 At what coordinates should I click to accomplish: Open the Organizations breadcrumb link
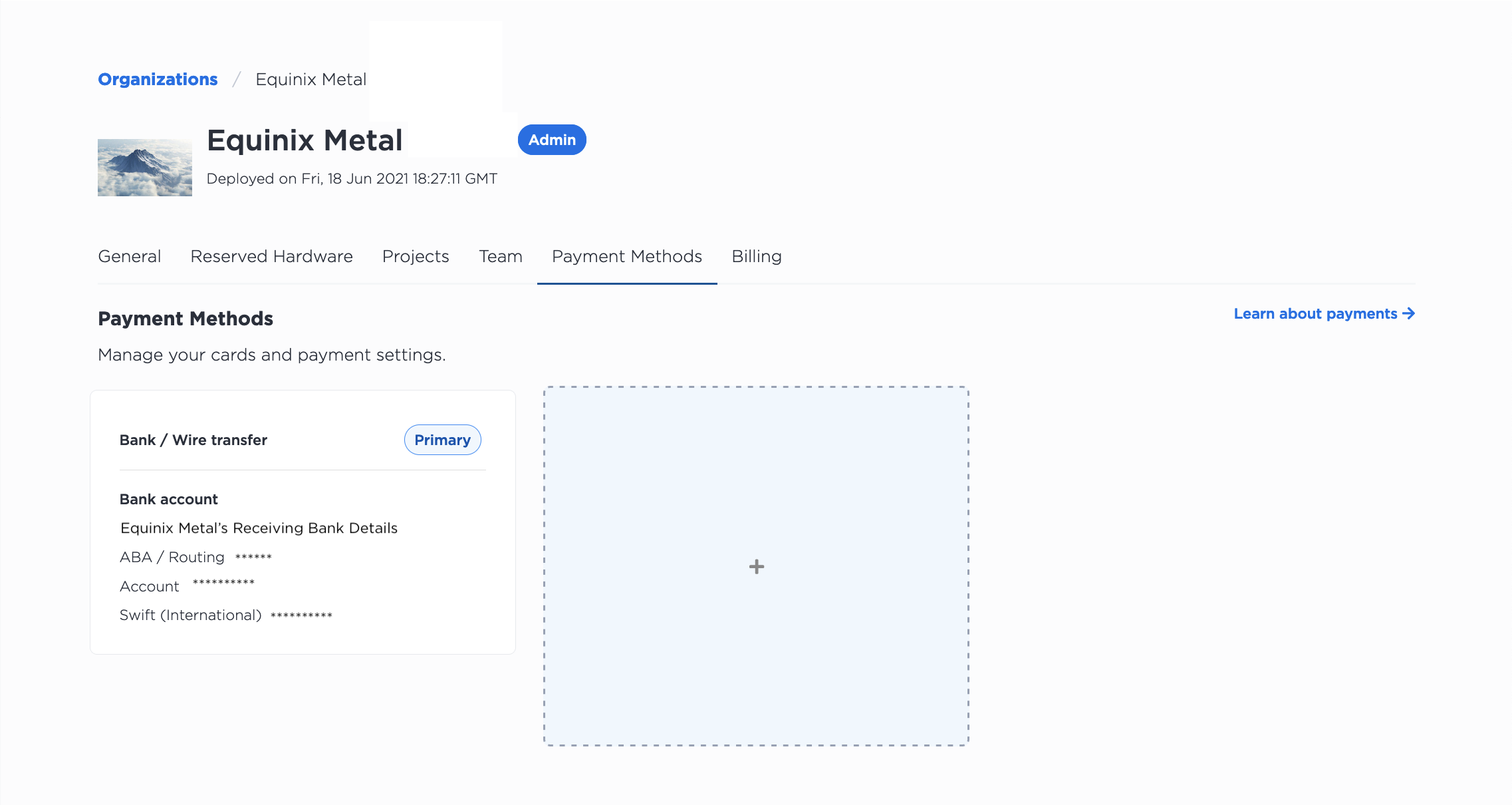[x=158, y=79]
